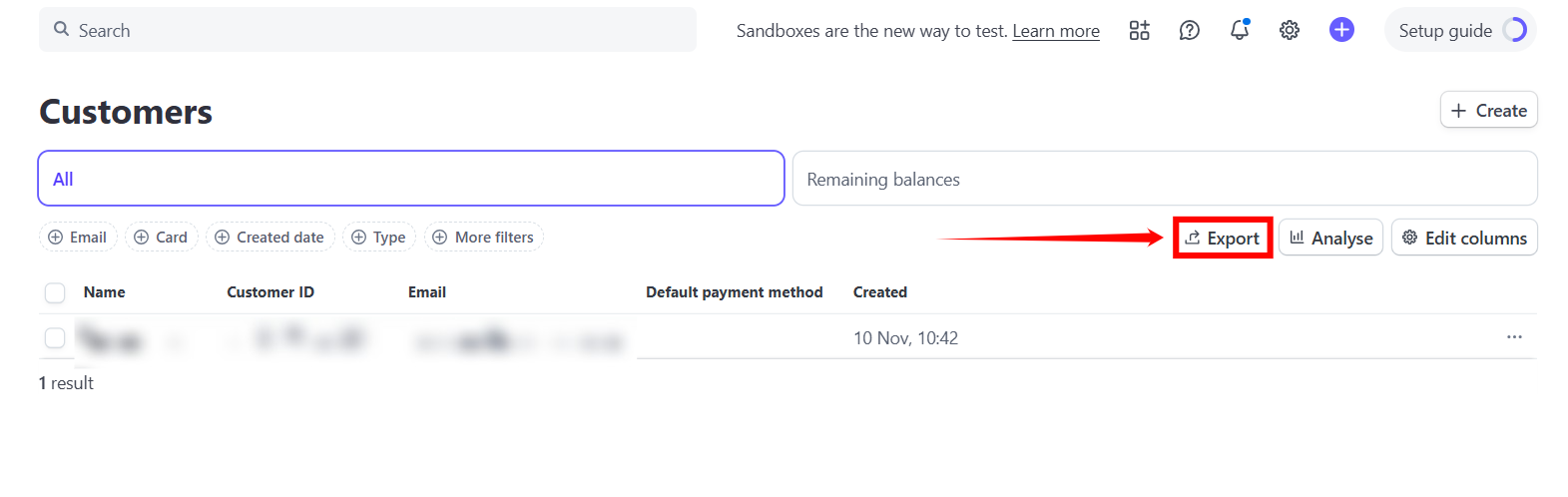Viewport: 1568px width, 497px height.
Task: Open the notifications bell
Action: (x=1240, y=30)
